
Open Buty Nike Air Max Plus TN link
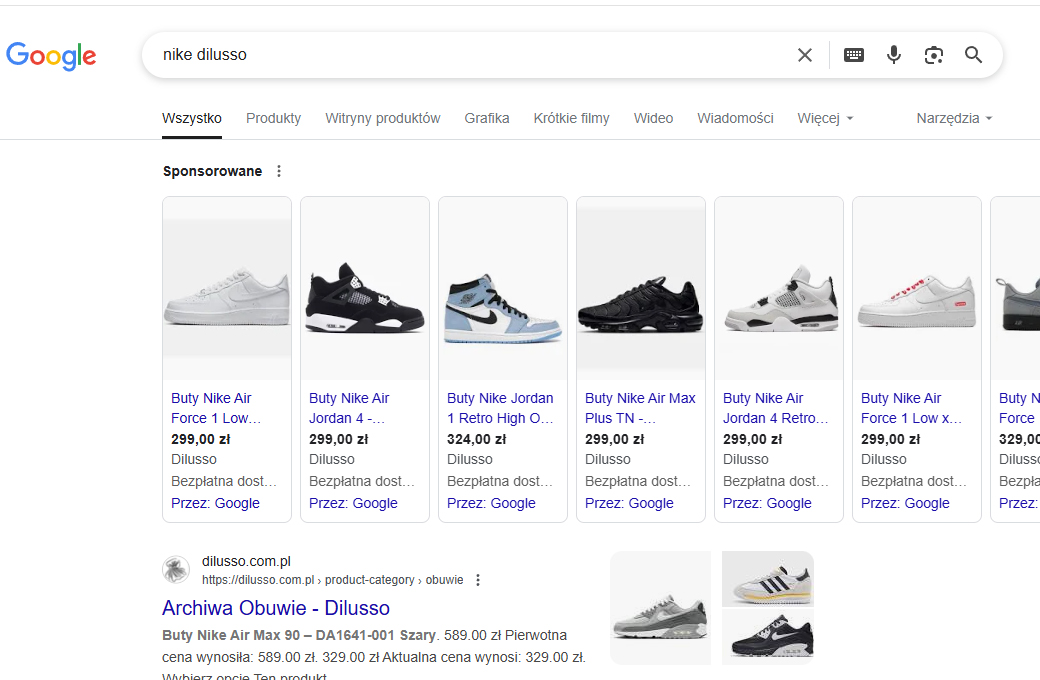(640, 408)
